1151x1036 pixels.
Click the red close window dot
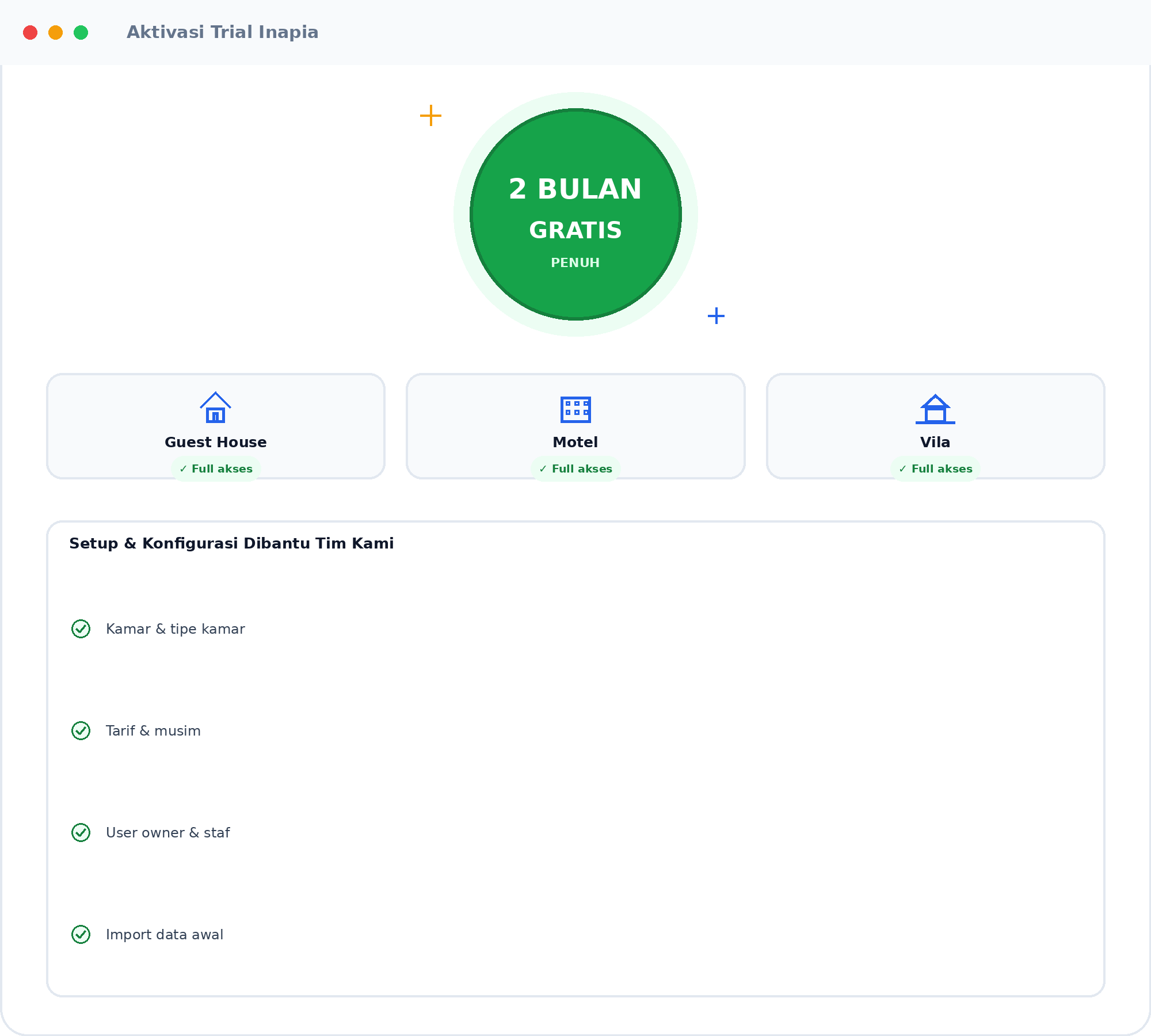click(31, 33)
